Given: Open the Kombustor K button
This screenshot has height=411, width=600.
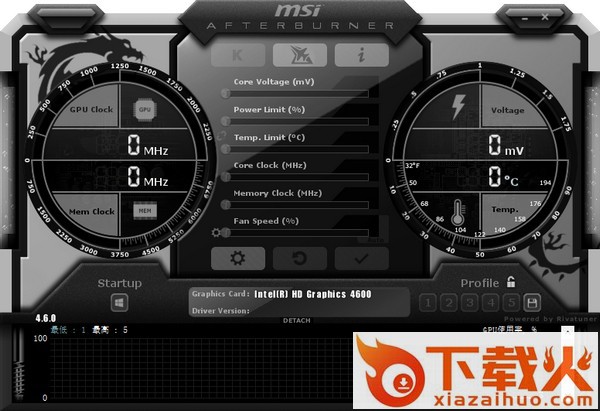Looking at the screenshot, I should tap(238, 55).
